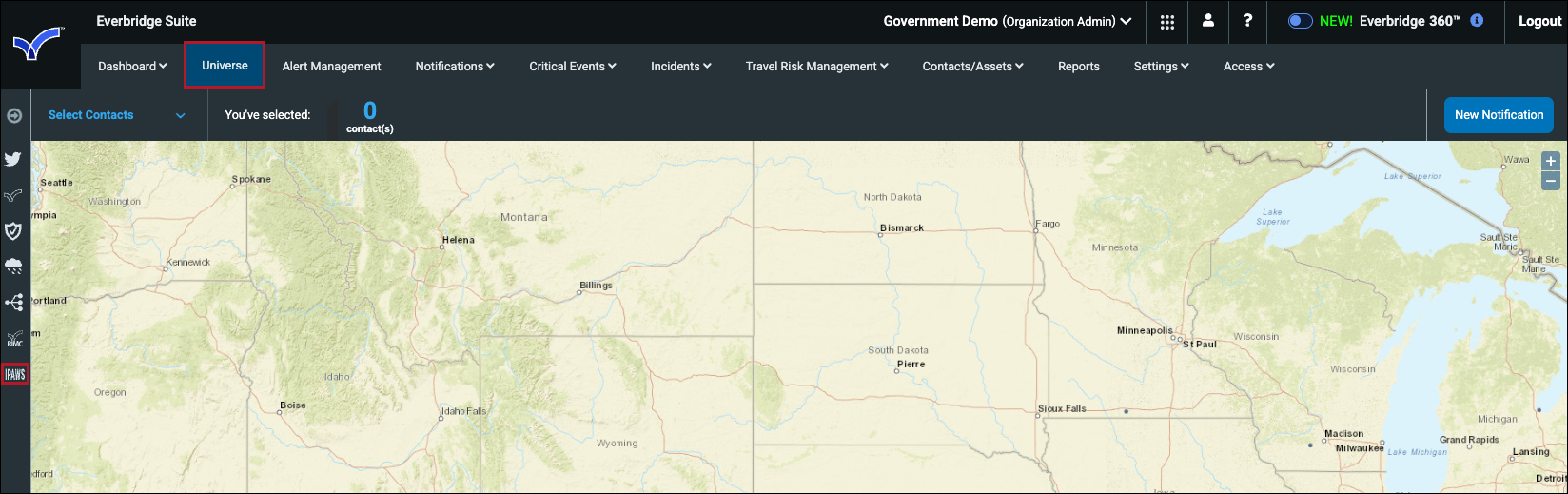The width and height of the screenshot is (1568, 494).
Task: Open the Contacts/Assets dropdown menu
Action: point(972,66)
